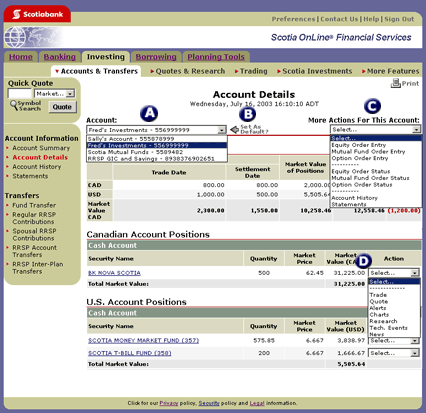426x413 pixels.
Task: Choose Alerts in the Action list
Action: point(378,308)
